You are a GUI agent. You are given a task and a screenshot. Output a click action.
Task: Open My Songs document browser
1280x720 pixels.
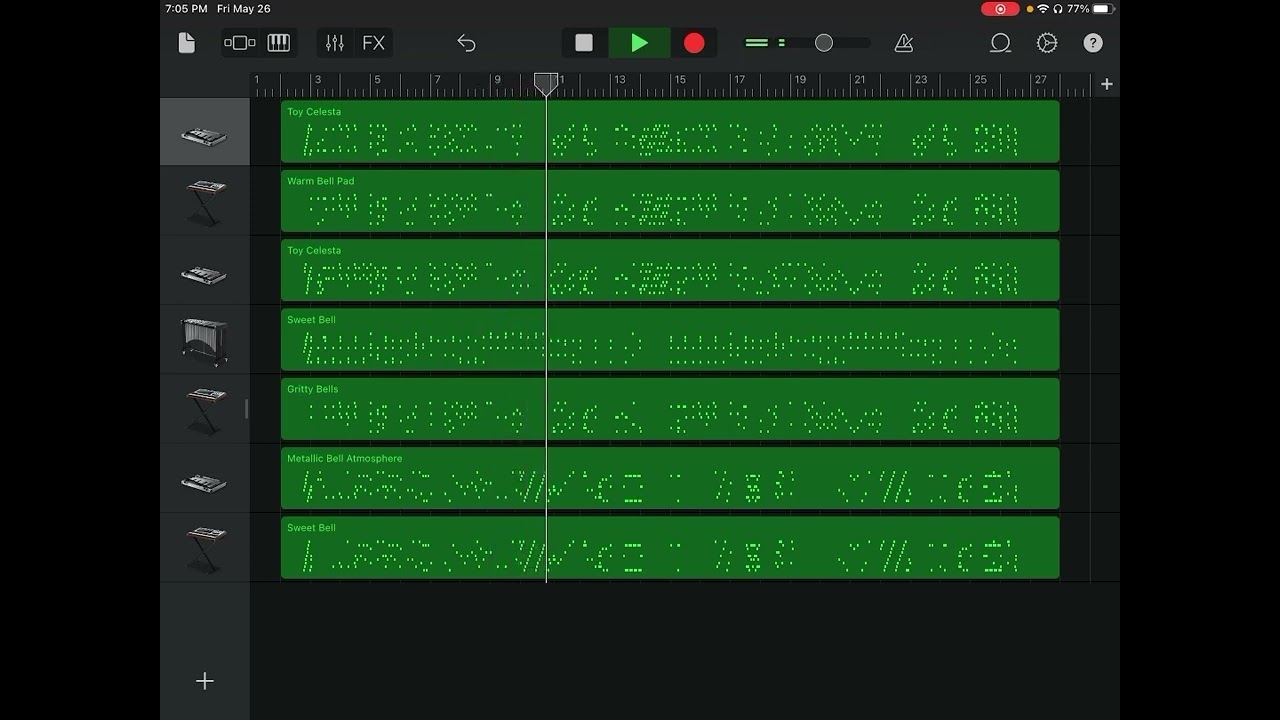click(x=186, y=43)
